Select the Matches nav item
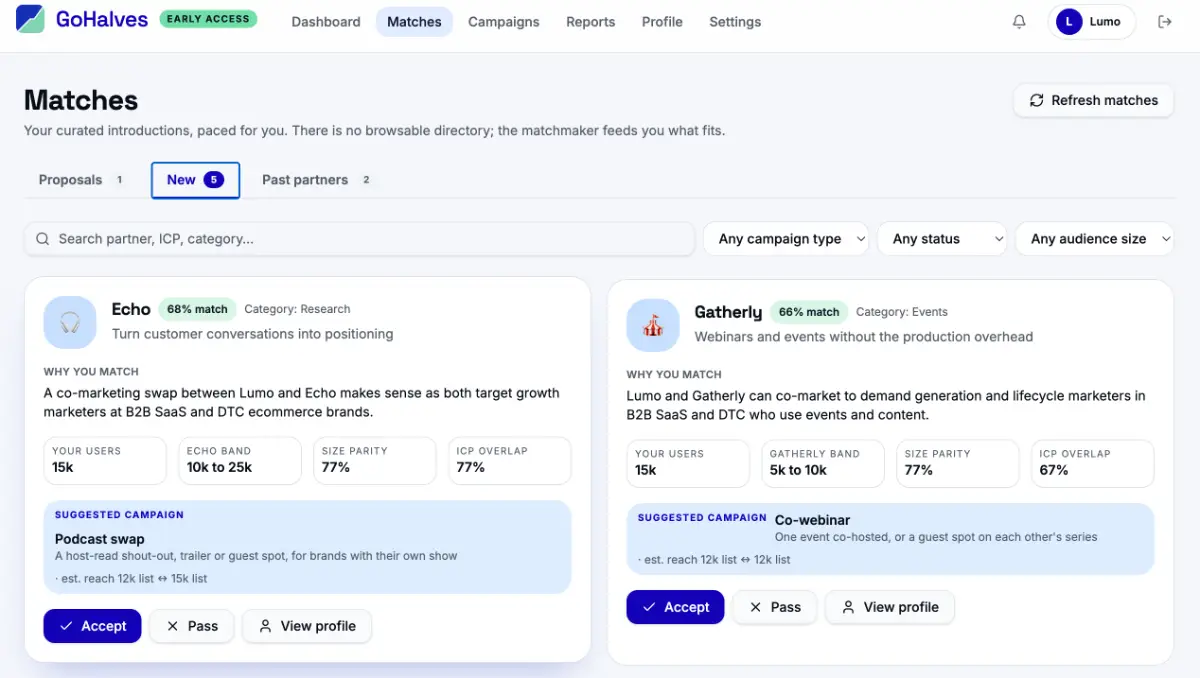 click(x=414, y=22)
